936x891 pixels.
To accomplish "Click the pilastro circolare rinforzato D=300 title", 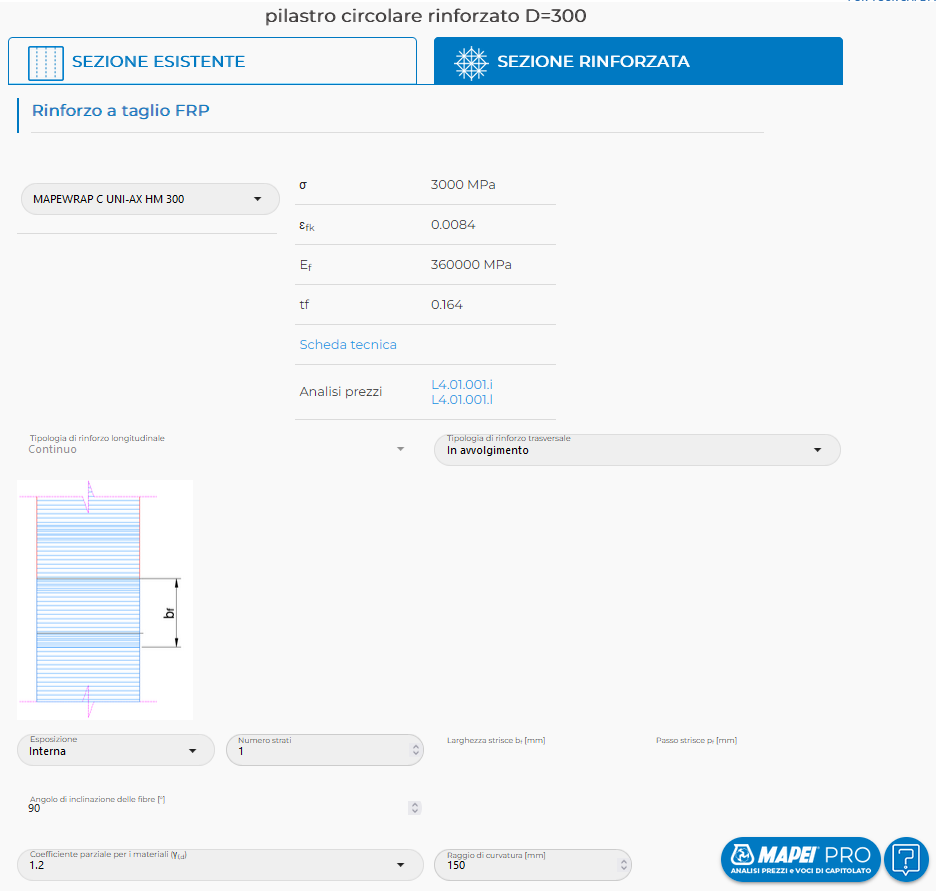I will coord(426,16).
